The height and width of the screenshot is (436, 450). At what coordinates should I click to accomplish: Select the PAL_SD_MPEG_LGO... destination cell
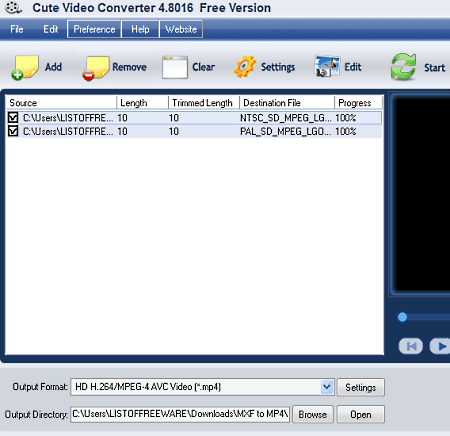(286, 131)
